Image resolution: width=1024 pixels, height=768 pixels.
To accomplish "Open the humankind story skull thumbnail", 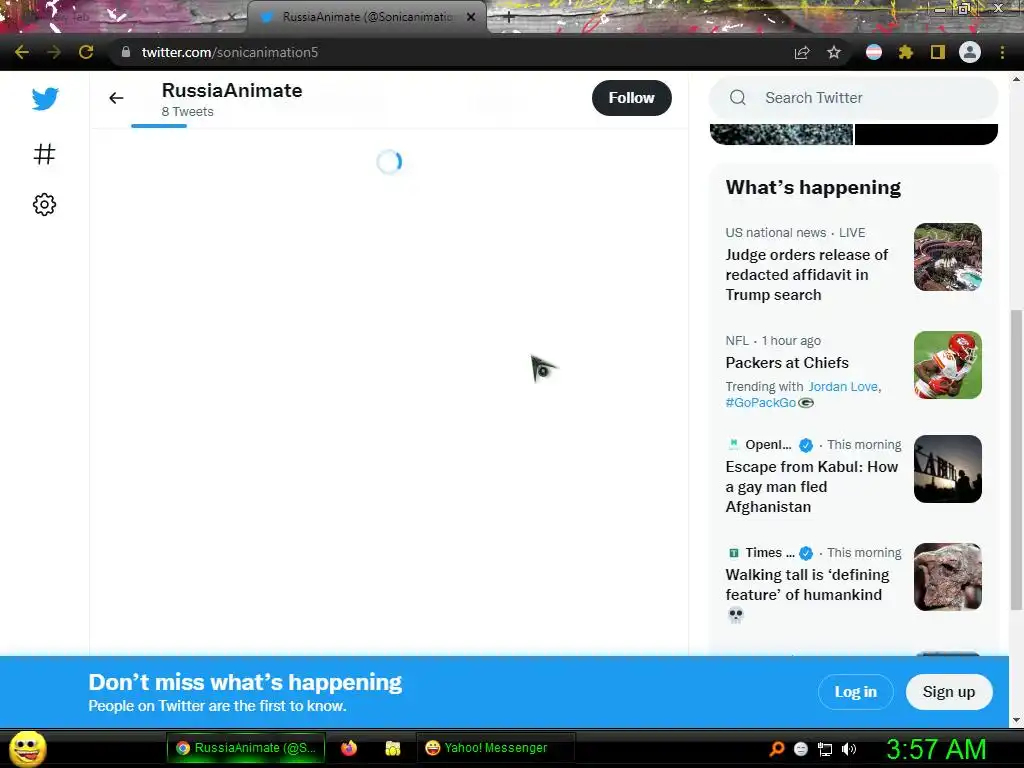I will pyautogui.click(x=948, y=577).
